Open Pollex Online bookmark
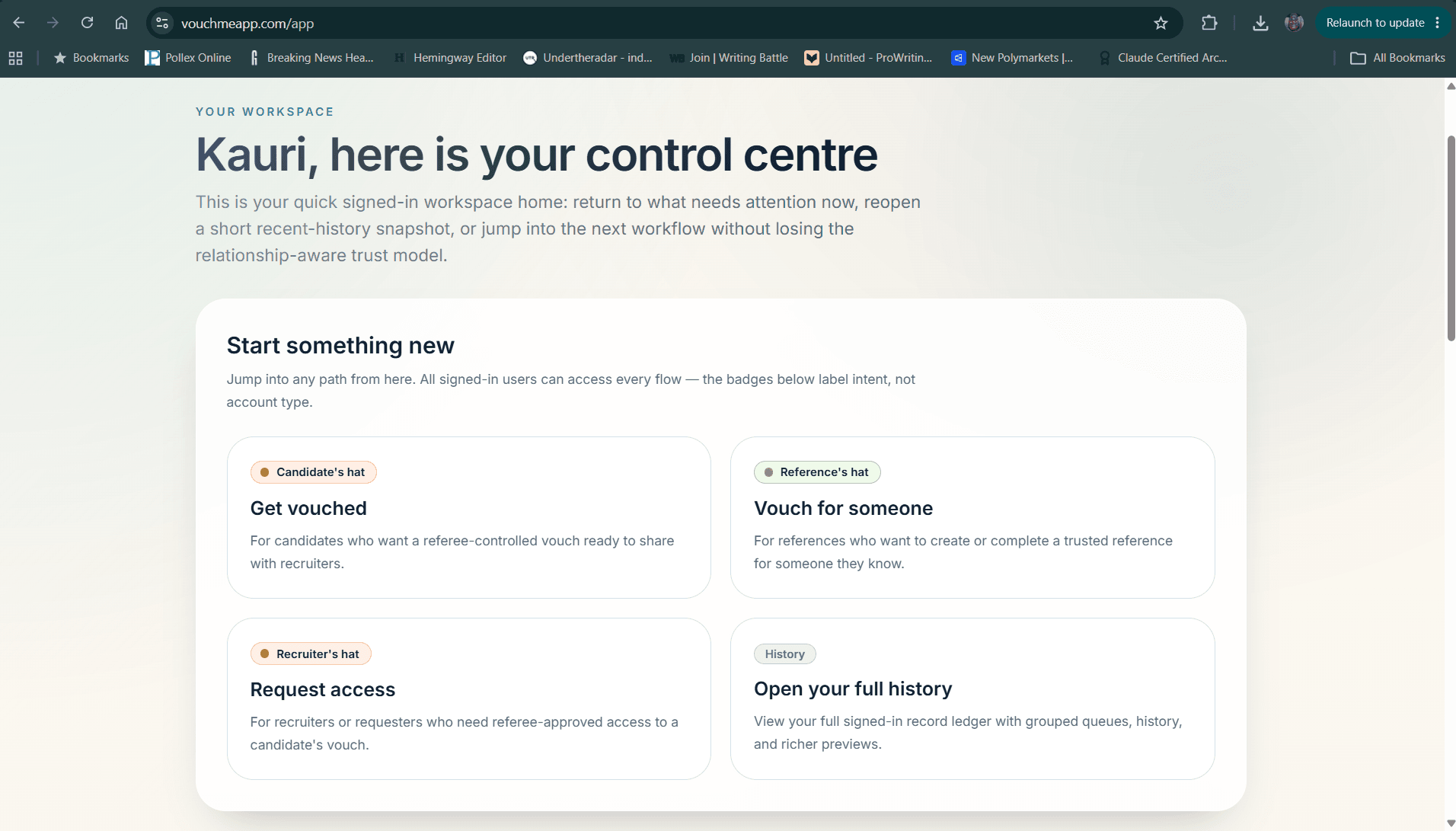This screenshot has height=831, width=1456. [x=188, y=58]
